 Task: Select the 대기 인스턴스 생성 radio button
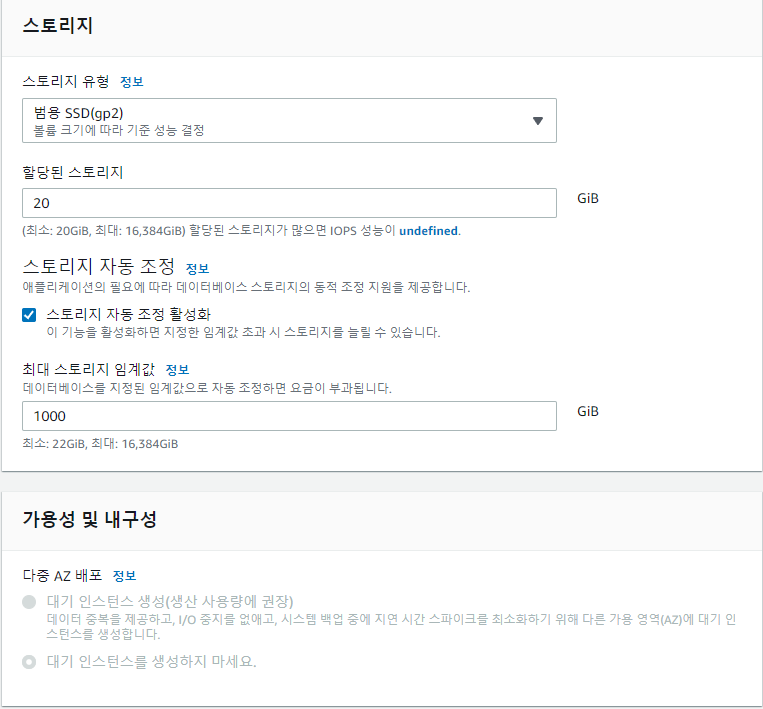point(29,602)
